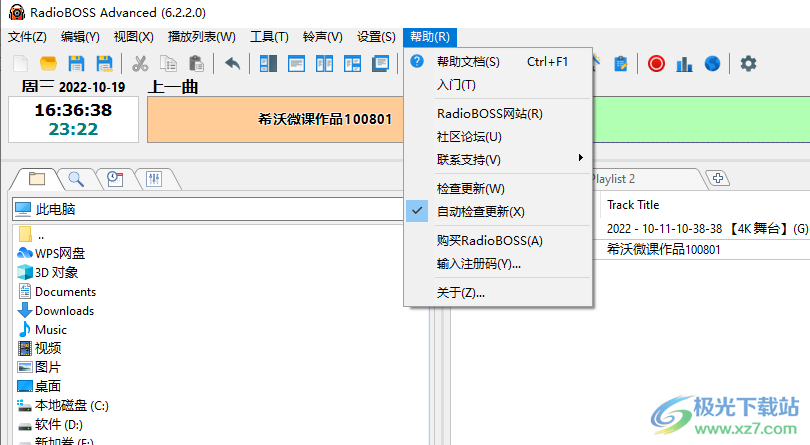Select the 【4K 舞台】 playlist track
The height and width of the screenshot is (445, 810).
(x=706, y=228)
